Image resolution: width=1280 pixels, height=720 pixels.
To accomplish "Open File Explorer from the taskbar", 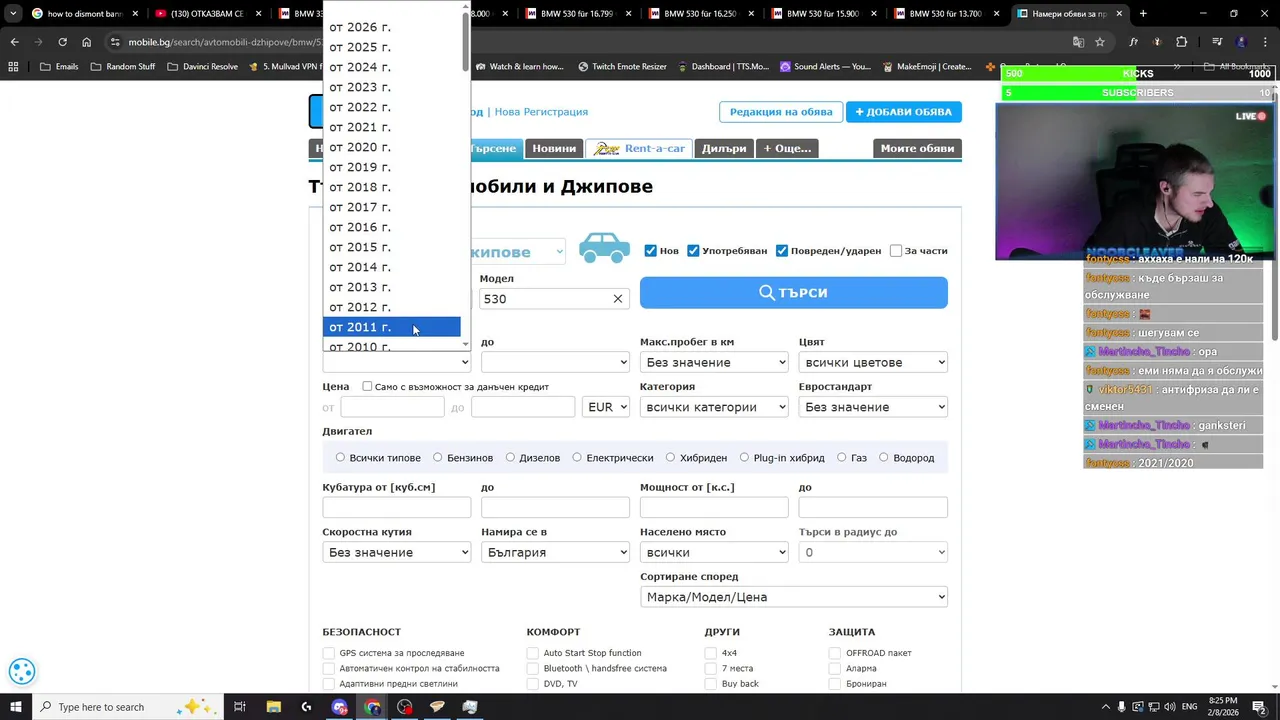I will (273, 707).
